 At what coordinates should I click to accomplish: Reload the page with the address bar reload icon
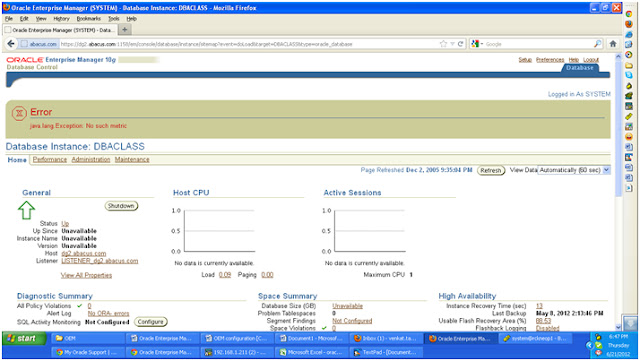click(x=460, y=44)
